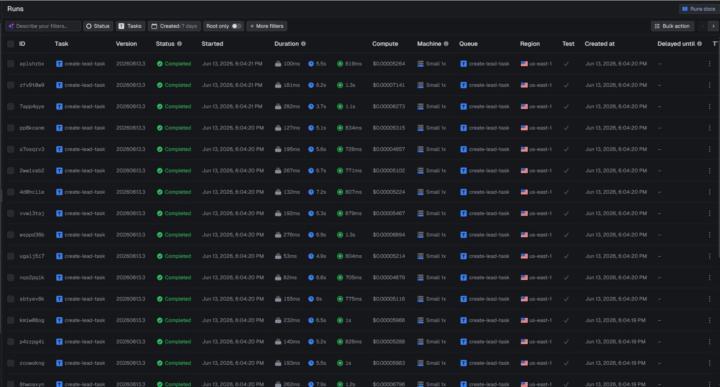This screenshot has height=387, width=720.
Task: Click the info icon beside Delayed until header
Action: click(x=699, y=44)
